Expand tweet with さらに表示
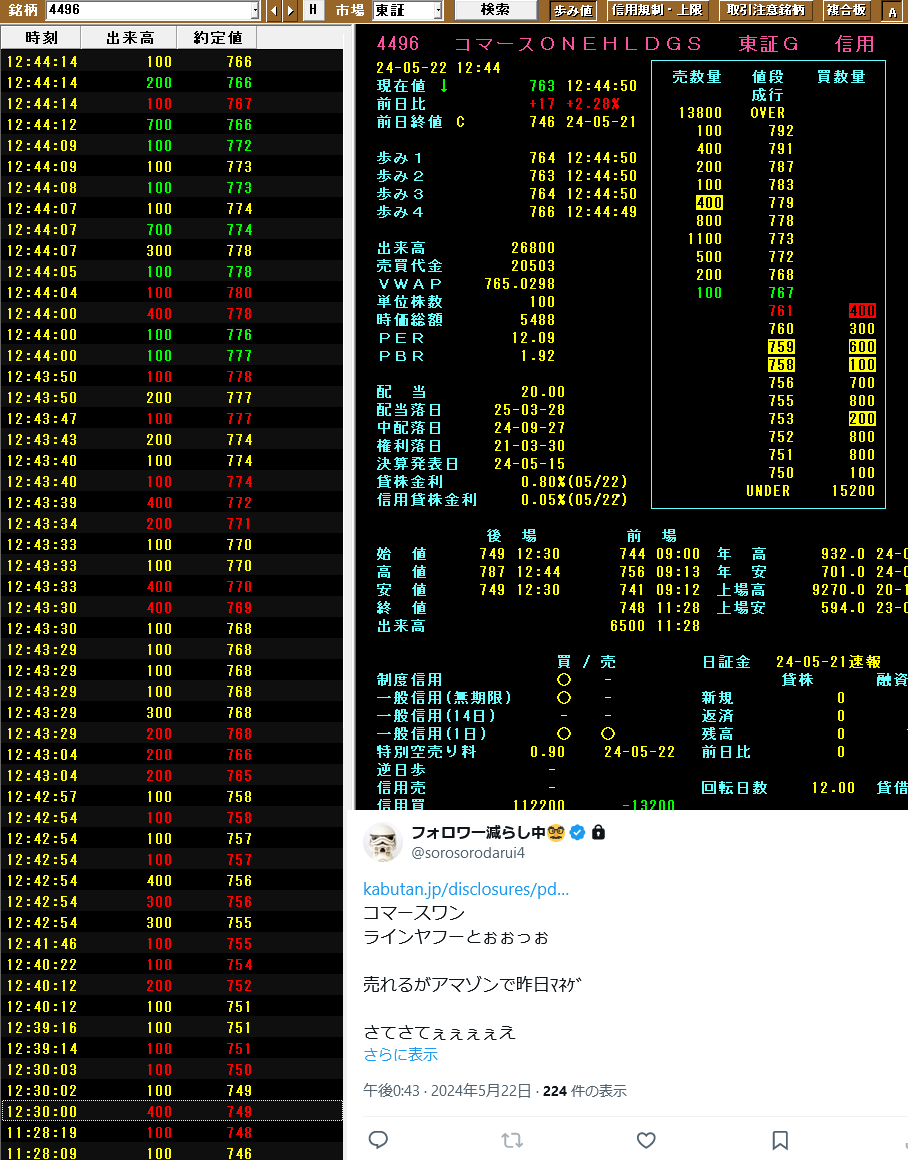 tap(400, 1055)
